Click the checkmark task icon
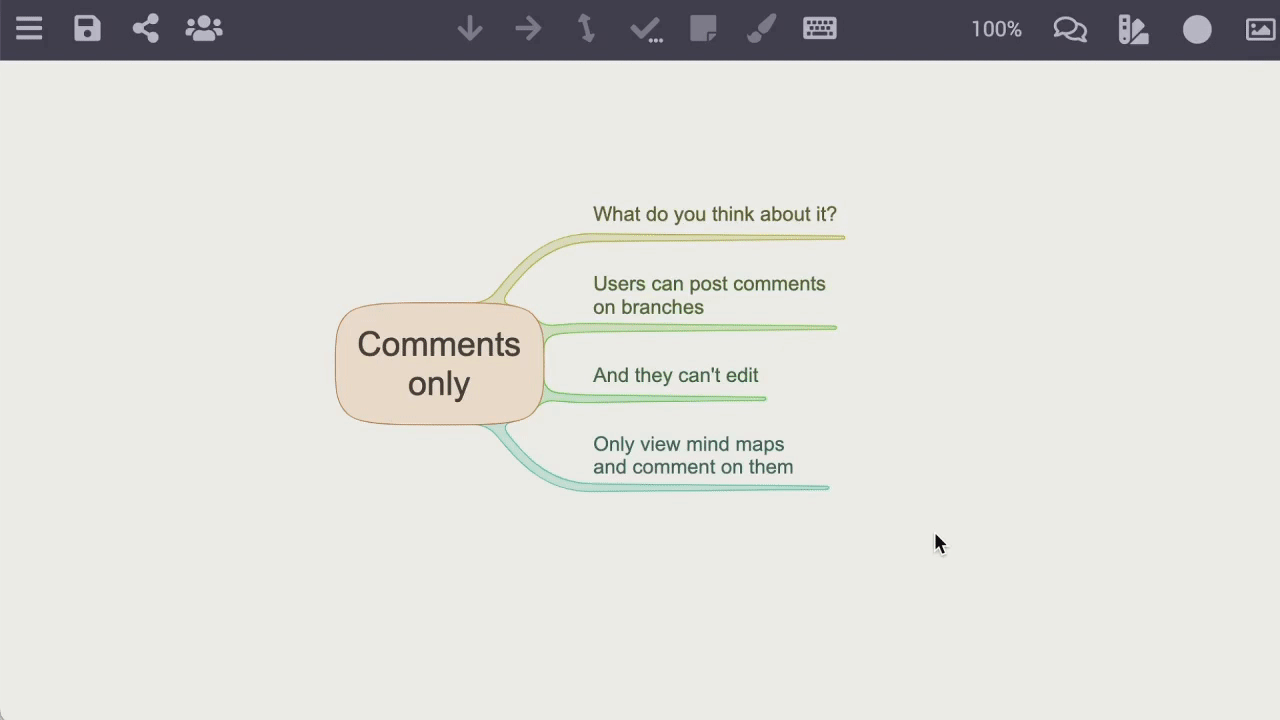Viewport: 1280px width, 720px height. click(x=646, y=30)
